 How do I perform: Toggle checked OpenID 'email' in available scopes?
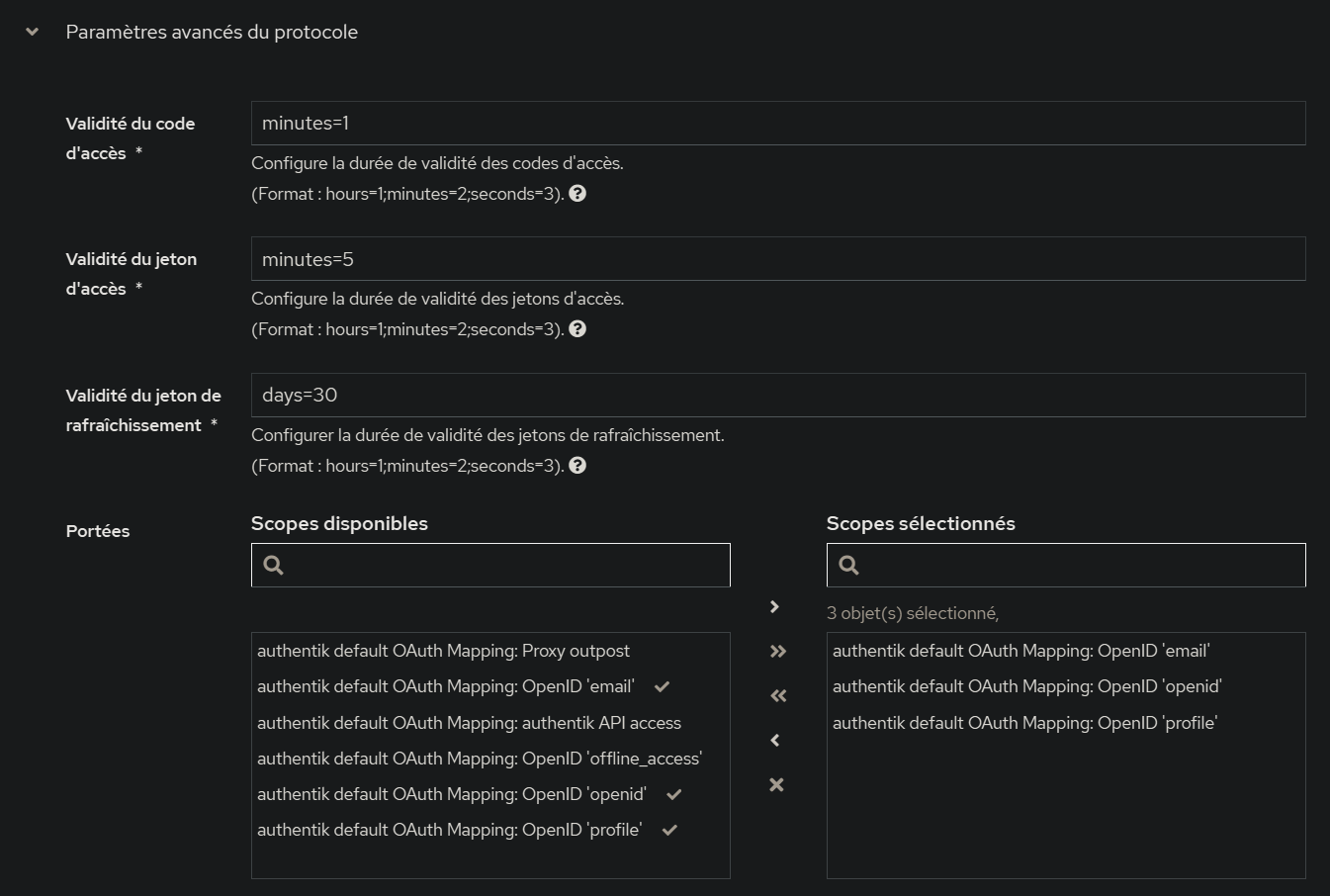pyautogui.click(x=445, y=686)
